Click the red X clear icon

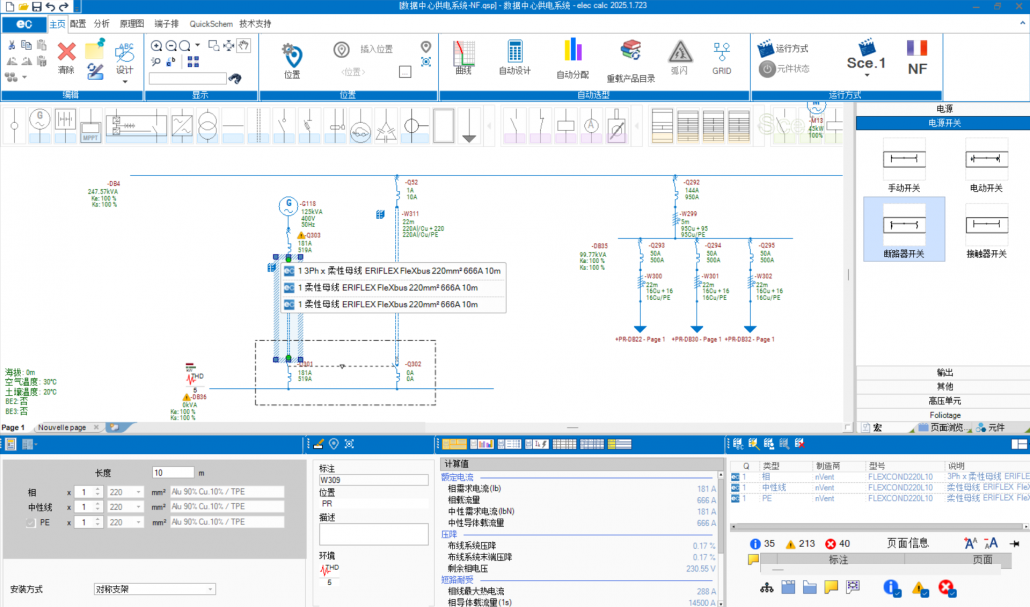[66, 52]
